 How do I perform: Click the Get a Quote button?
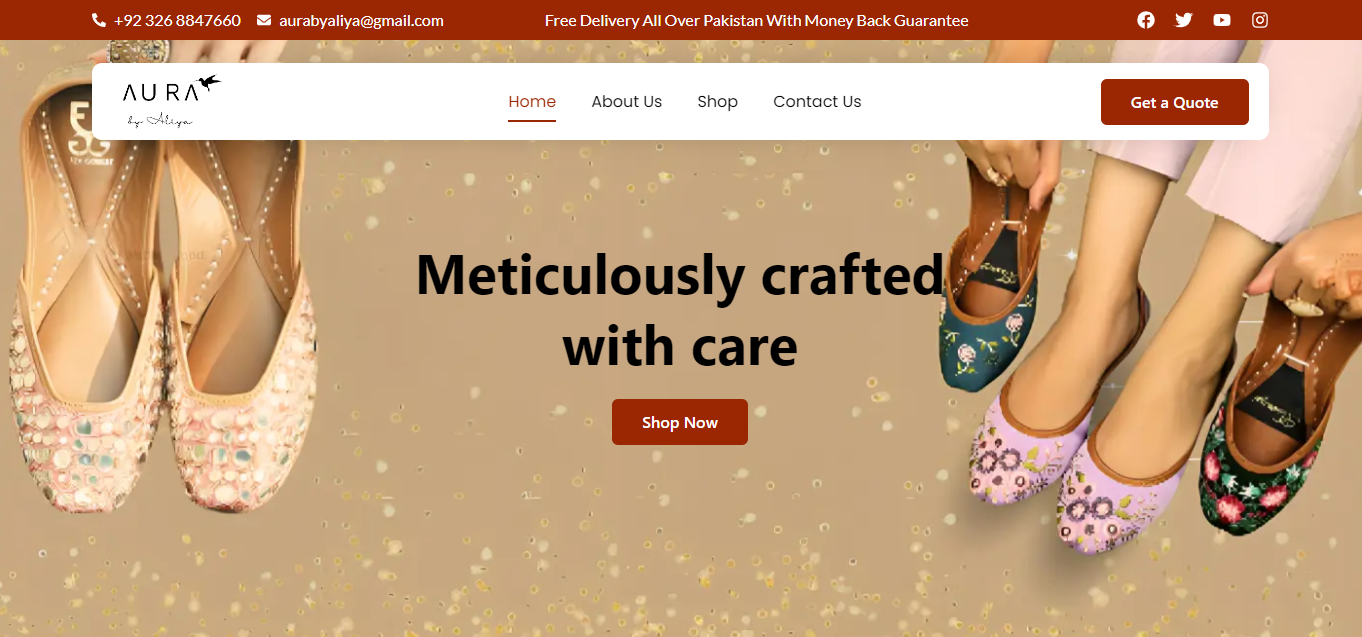(1174, 102)
